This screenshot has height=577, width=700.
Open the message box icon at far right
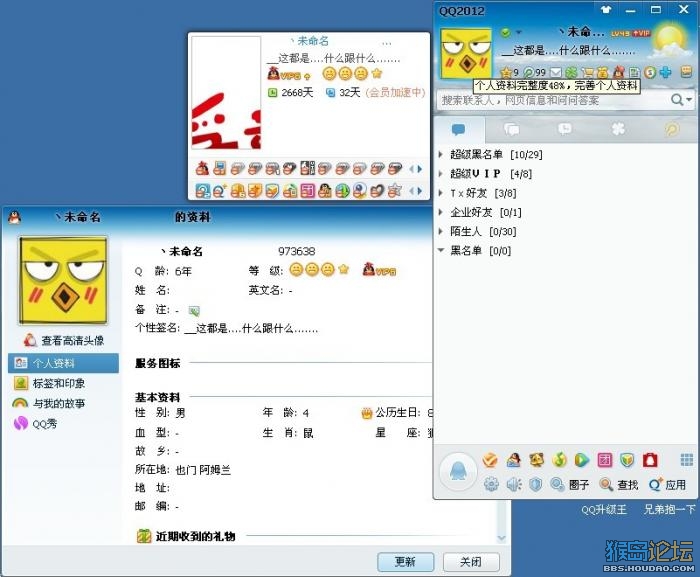(x=686, y=71)
